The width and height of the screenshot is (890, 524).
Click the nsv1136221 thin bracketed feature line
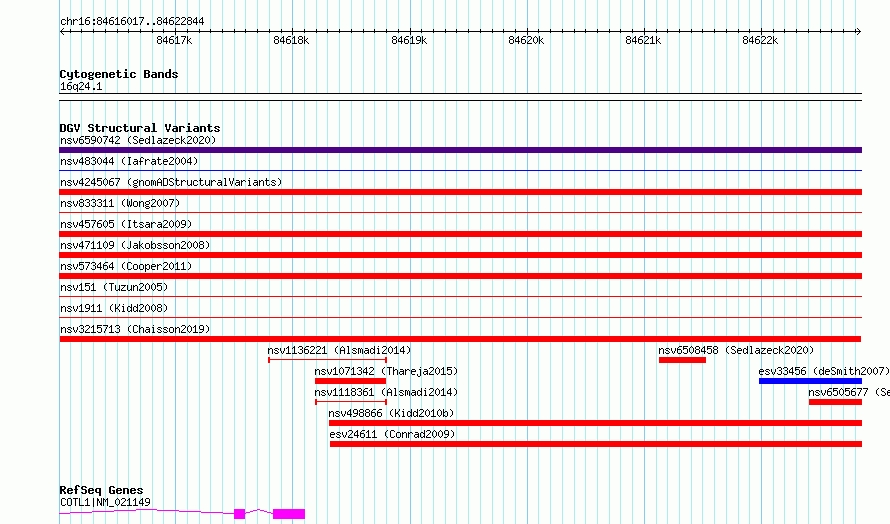pyautogui.click(x=328, y=360)
